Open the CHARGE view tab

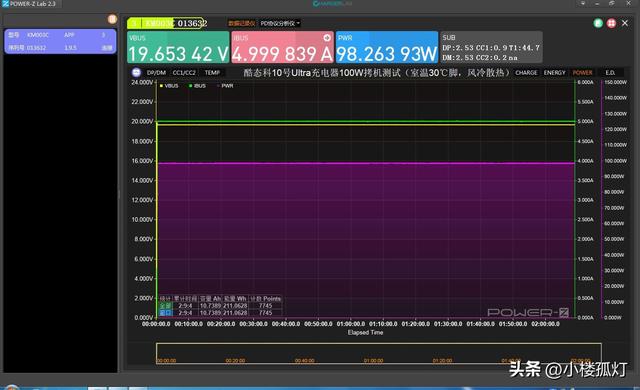pos(526,73)
